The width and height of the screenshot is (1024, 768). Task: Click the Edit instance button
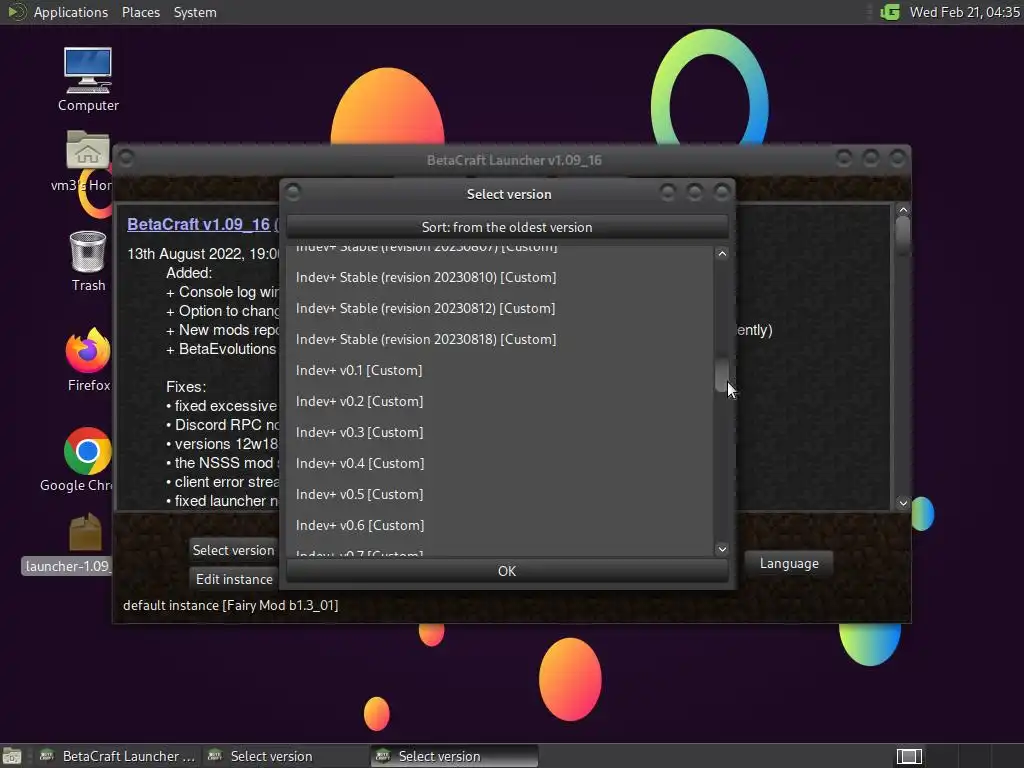pyautogui.click(x=234, y=579)
